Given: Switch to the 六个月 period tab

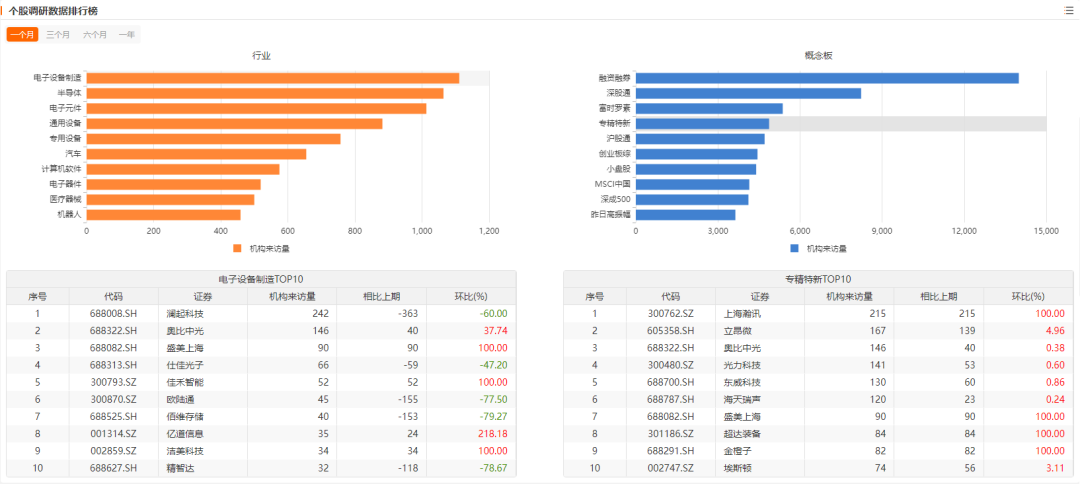Looking at the screenshot, I should 95,34.
